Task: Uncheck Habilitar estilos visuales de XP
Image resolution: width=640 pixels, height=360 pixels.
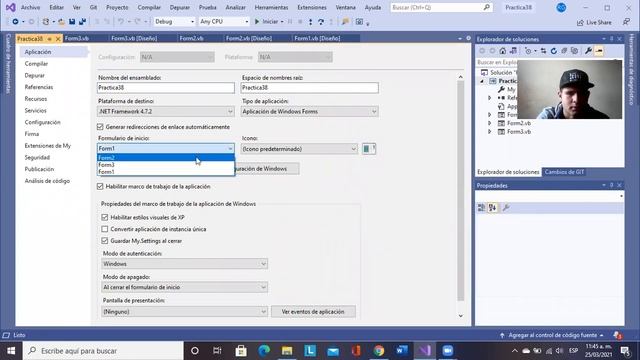Action: [105, 218]
